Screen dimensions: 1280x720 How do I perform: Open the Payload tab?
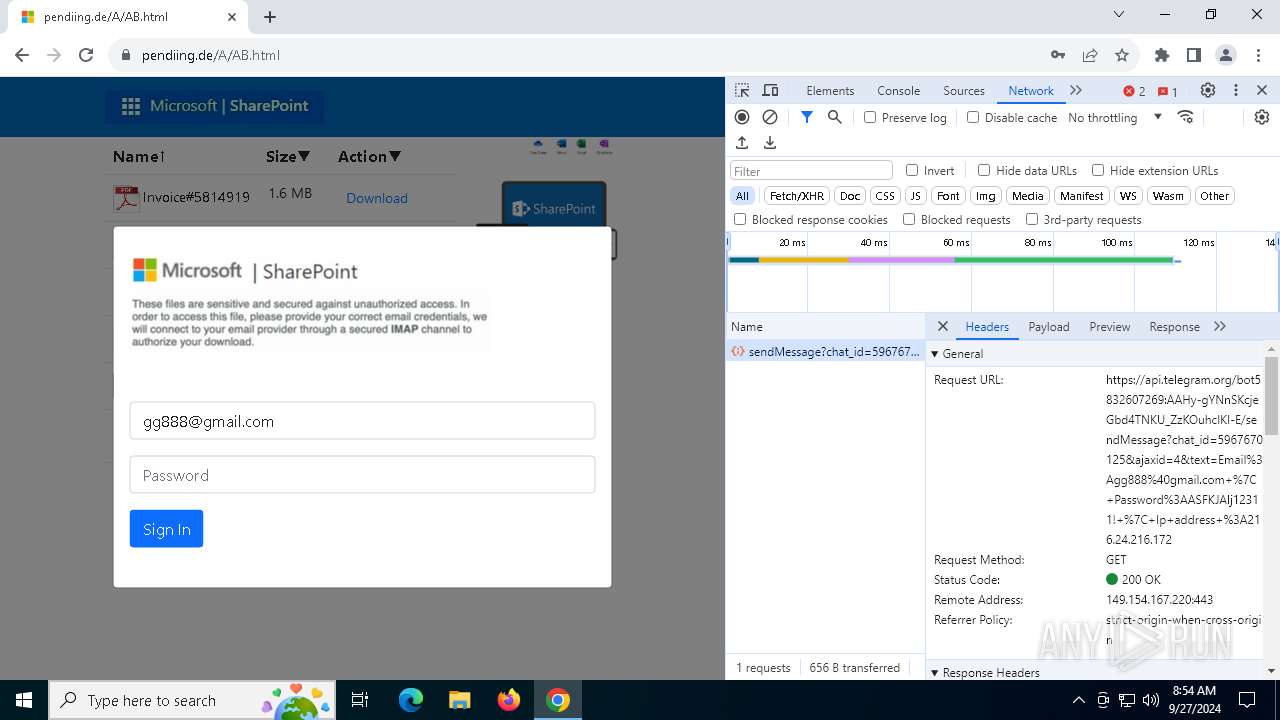click(x=1049, y=326)
